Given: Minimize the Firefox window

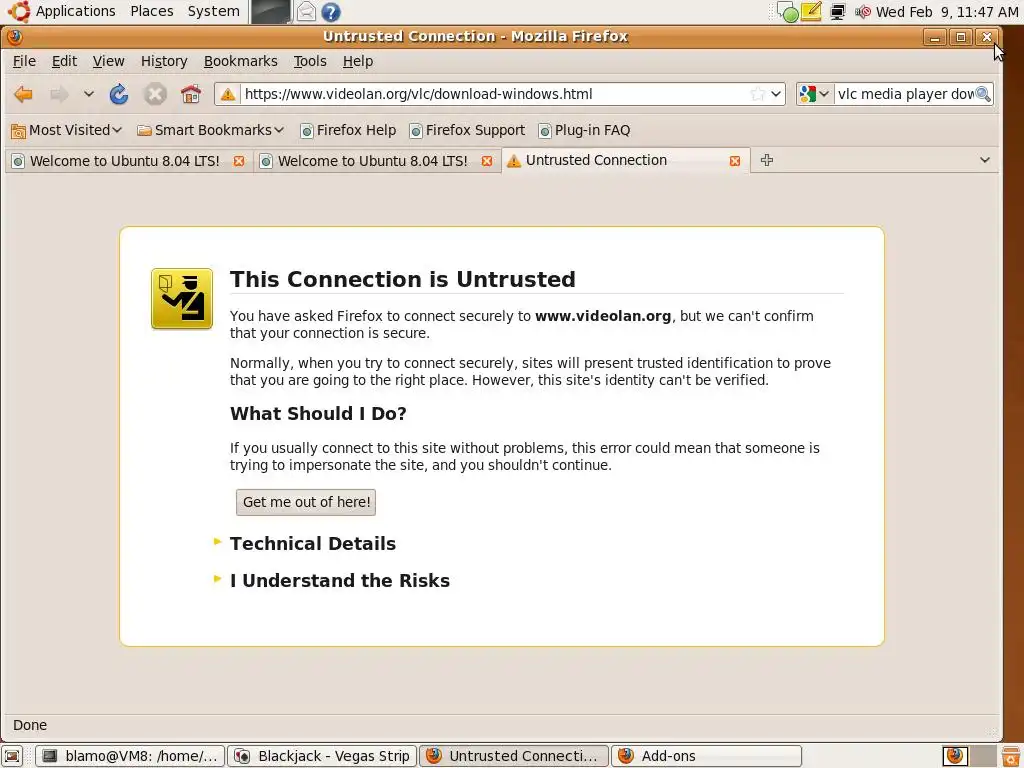Looking at the screenshot, I should point(935,37).
